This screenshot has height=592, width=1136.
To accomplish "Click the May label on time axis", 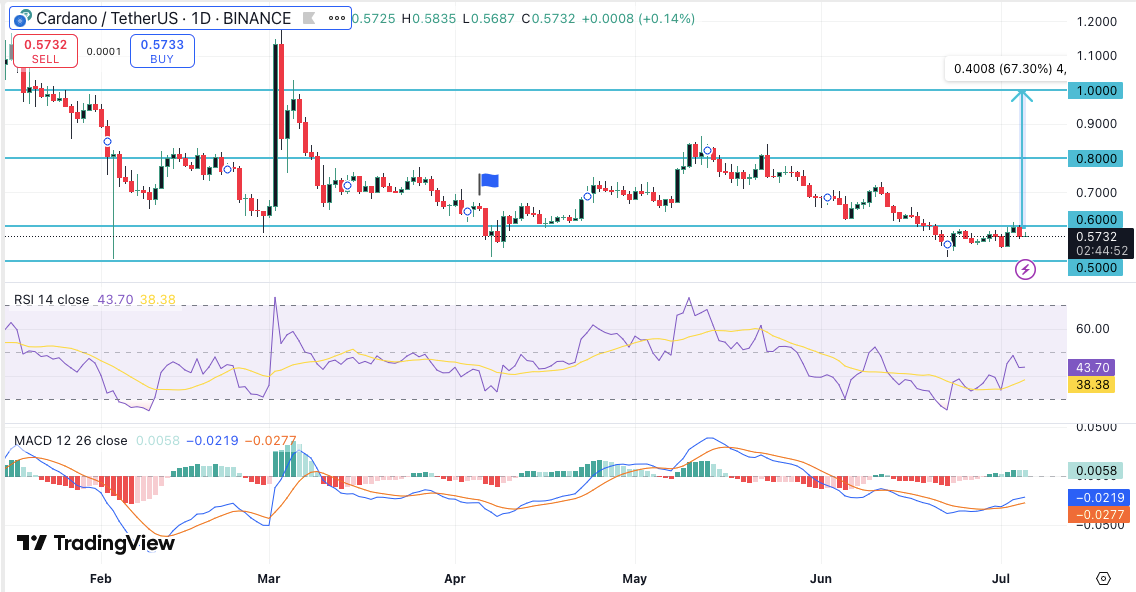I will point(635,578).
